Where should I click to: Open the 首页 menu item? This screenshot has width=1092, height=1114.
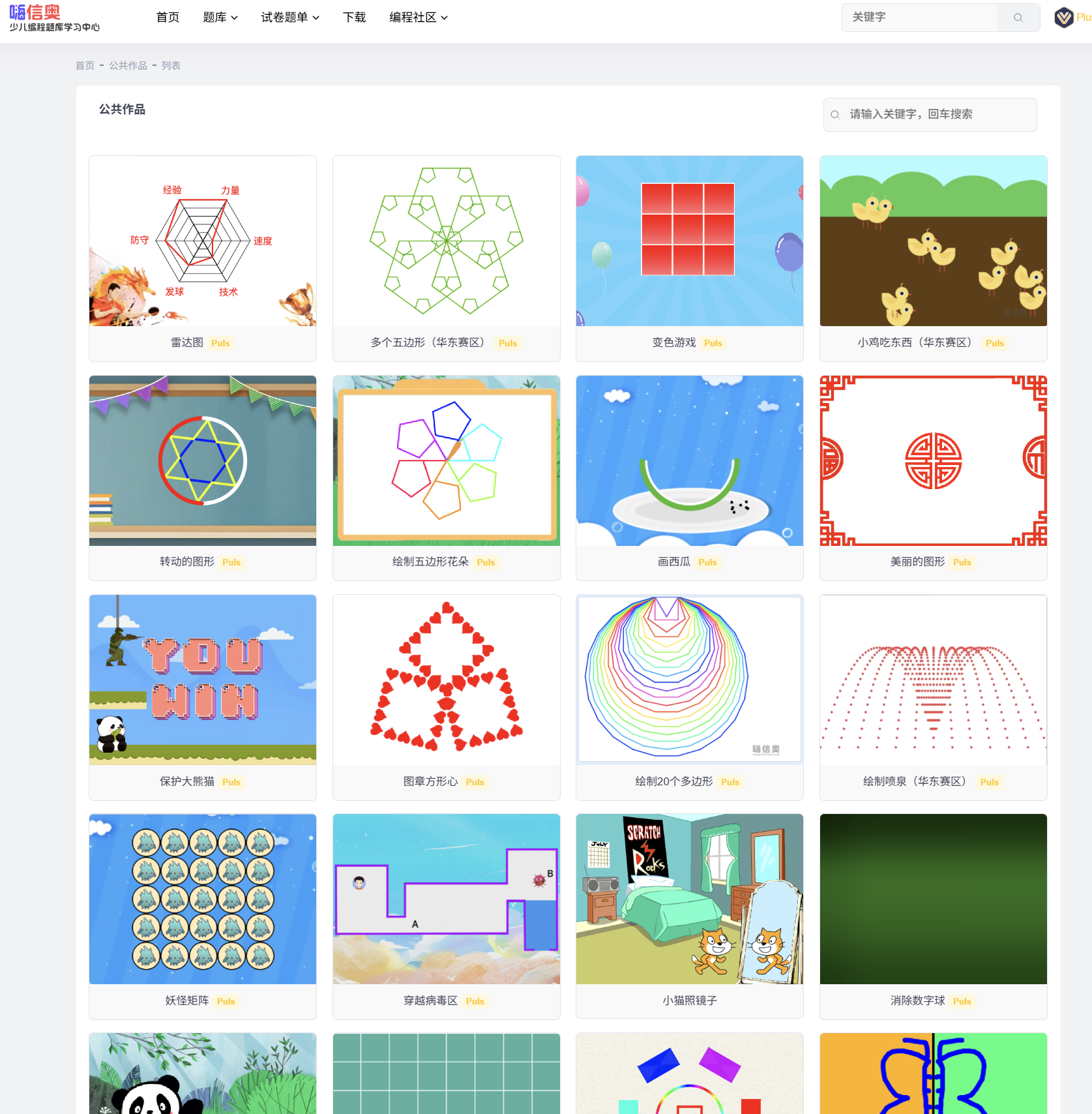pyautogui.click(x=168, y=18)
